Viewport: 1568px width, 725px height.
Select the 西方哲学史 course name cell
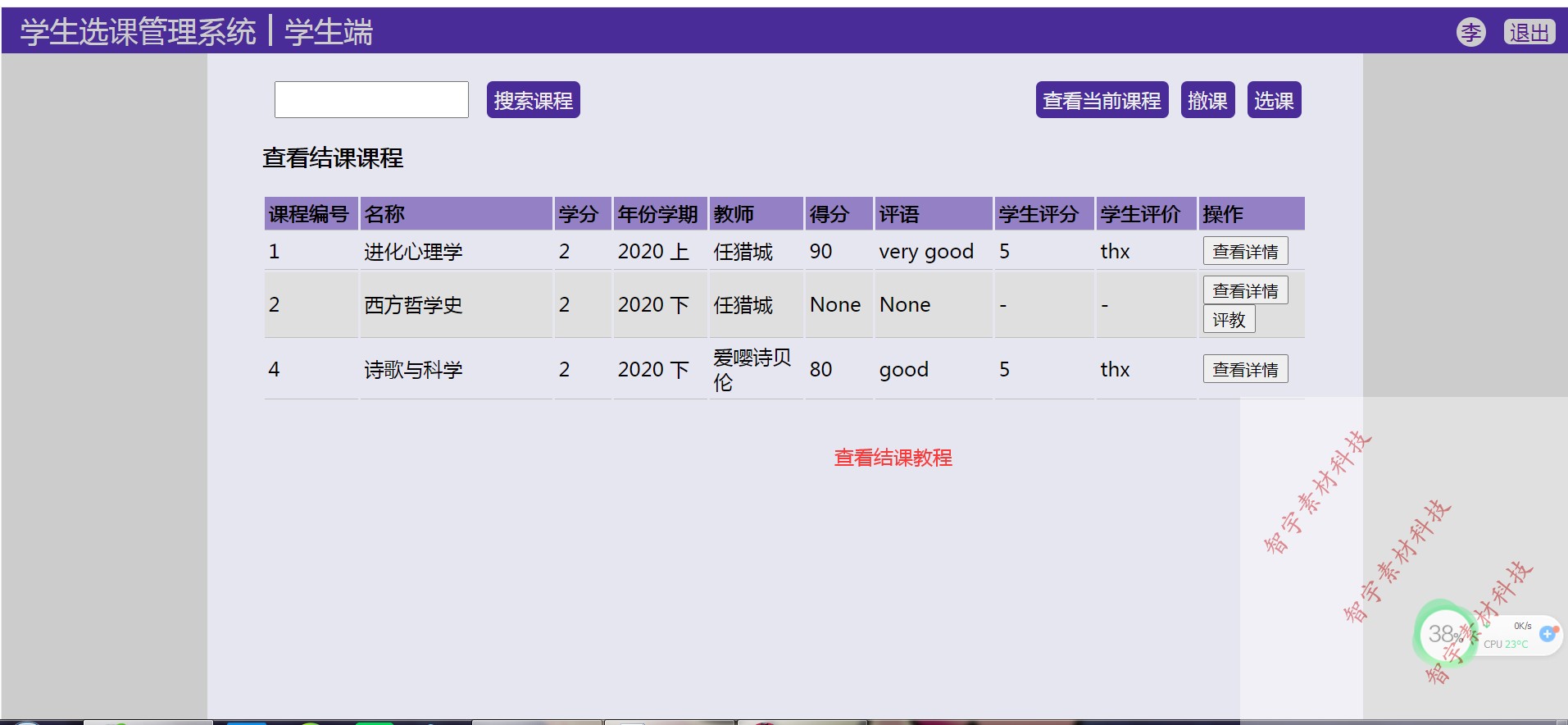tap(456, 304)
